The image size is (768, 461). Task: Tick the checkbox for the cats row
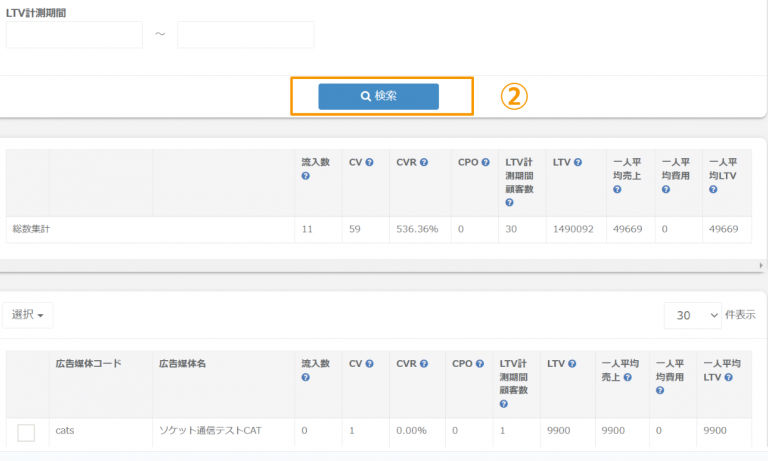(x=26, y=432)
